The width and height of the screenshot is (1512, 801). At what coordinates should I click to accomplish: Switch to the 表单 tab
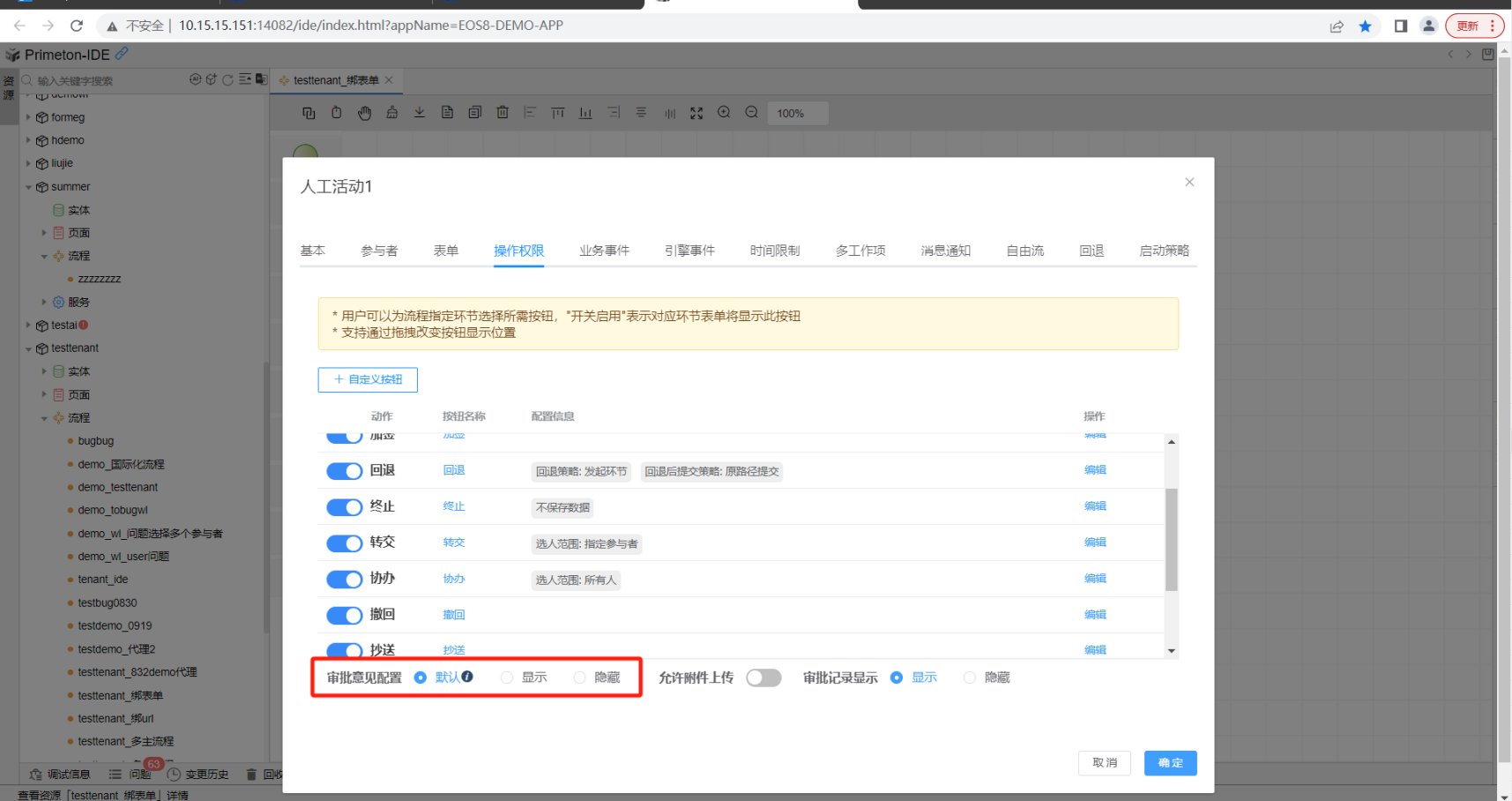pos(445,251)
